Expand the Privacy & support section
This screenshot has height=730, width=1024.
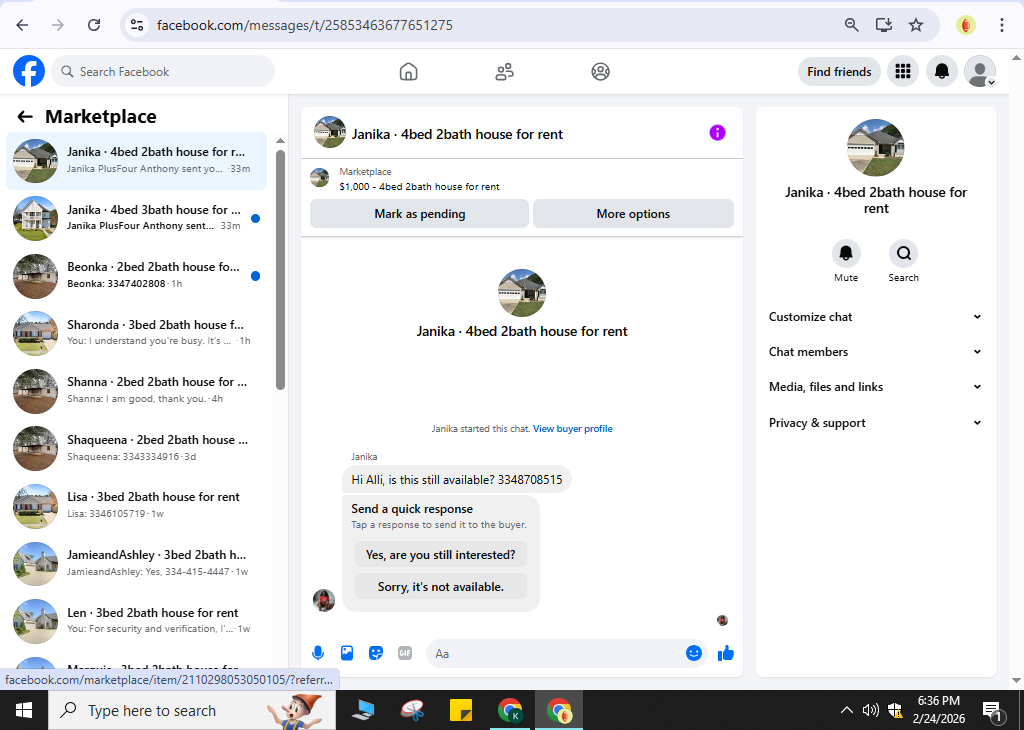(875, 423)
